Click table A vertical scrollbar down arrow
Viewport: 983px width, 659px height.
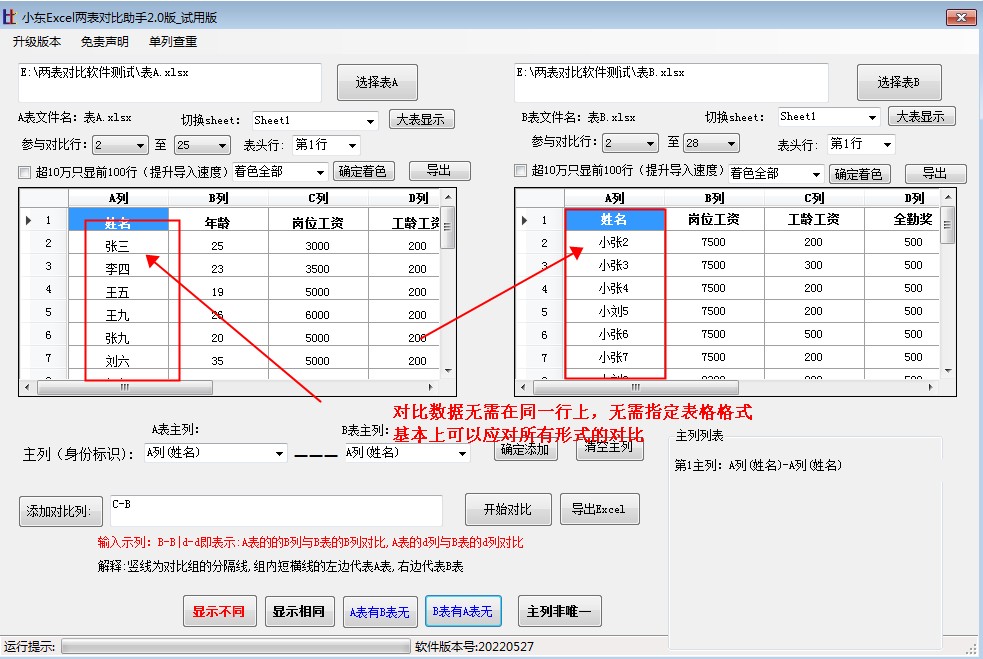(x=448, y=371)
